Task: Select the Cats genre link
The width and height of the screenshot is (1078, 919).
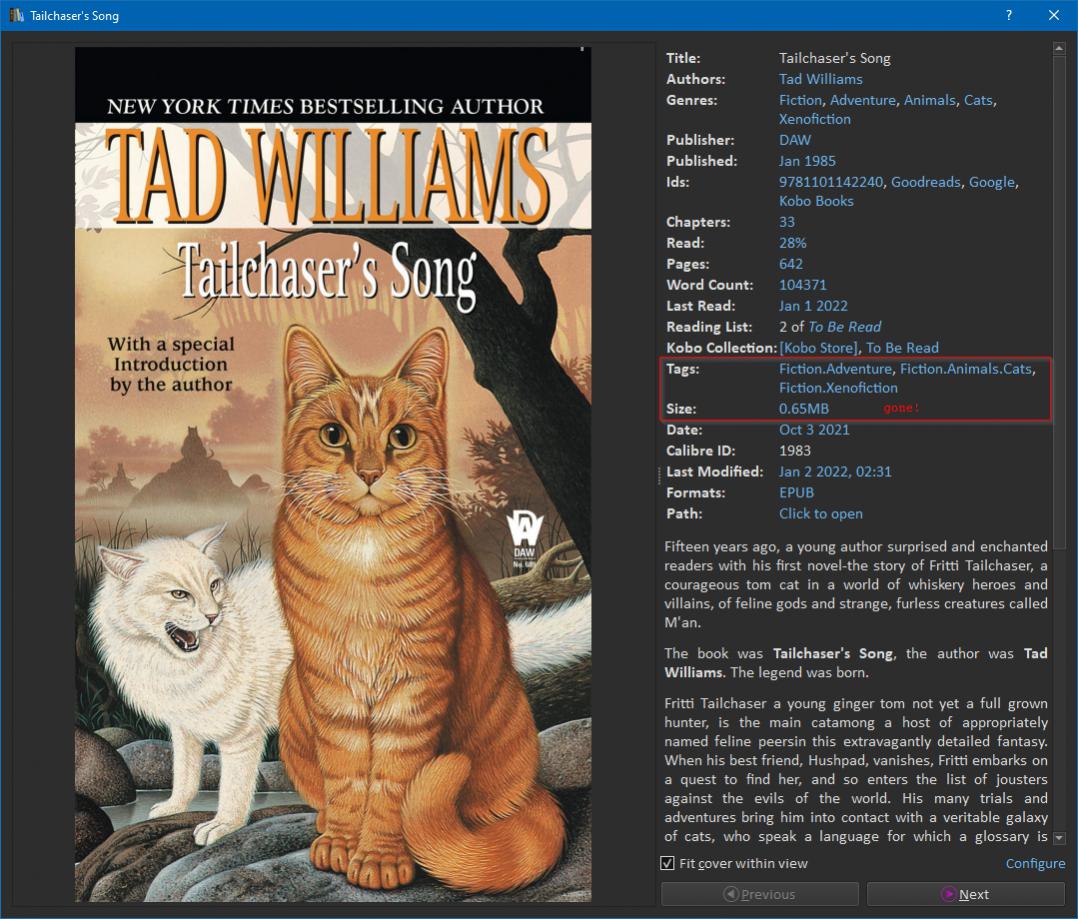Action: pos(978,100)
